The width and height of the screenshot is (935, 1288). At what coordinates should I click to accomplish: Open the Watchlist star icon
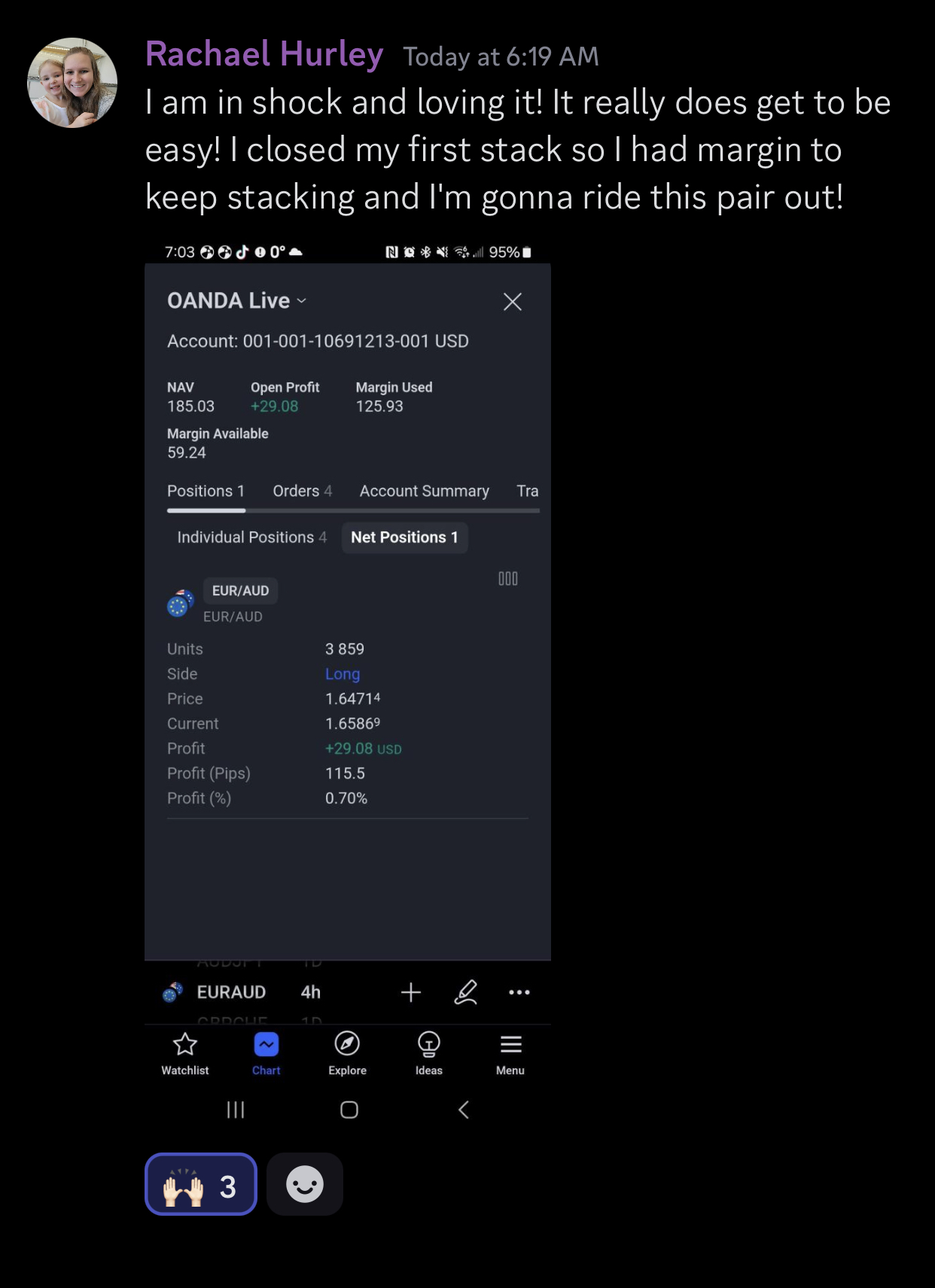[x=184, y=1044]
